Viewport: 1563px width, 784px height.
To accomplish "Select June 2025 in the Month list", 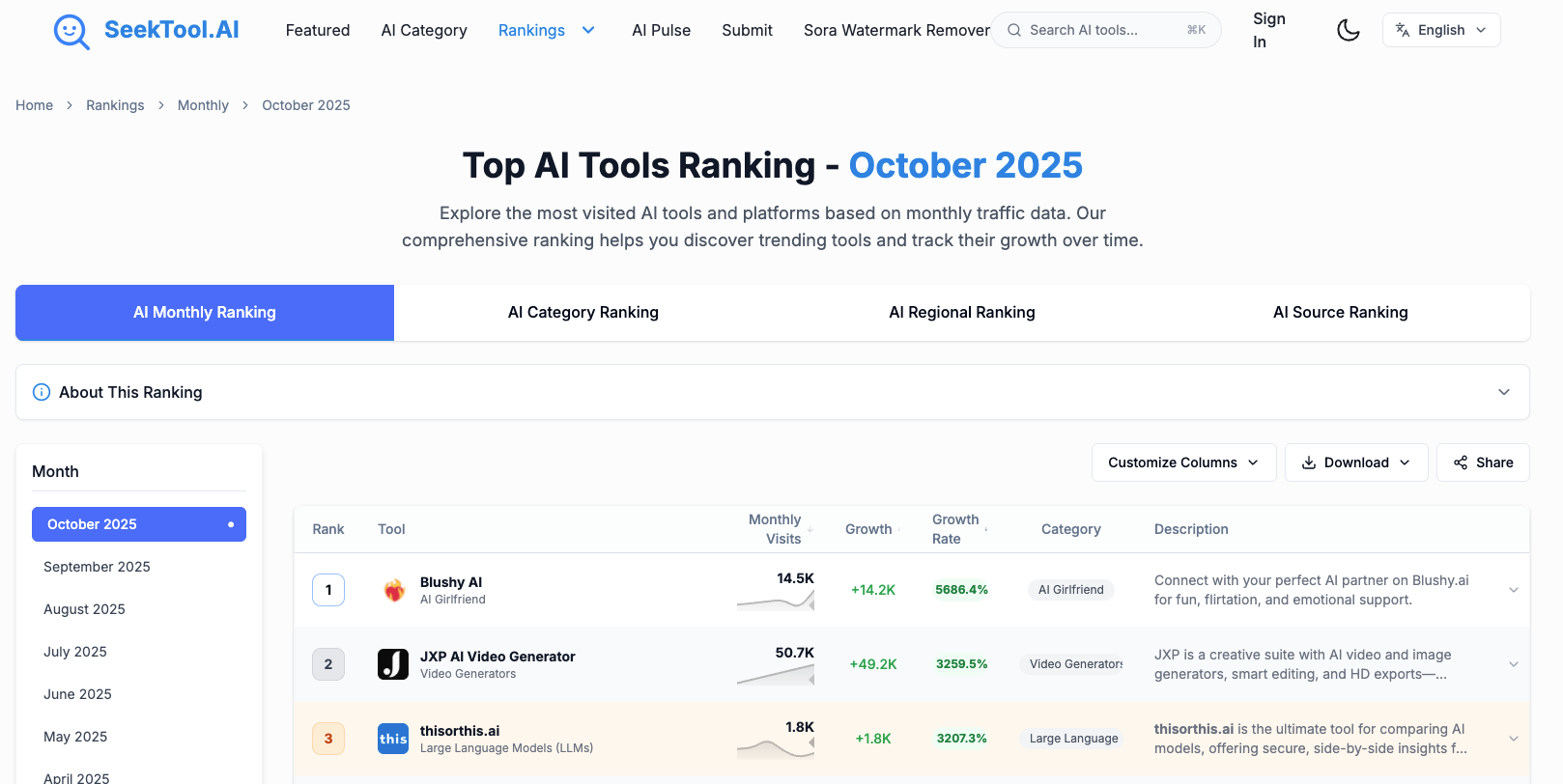I will (139, 694).
